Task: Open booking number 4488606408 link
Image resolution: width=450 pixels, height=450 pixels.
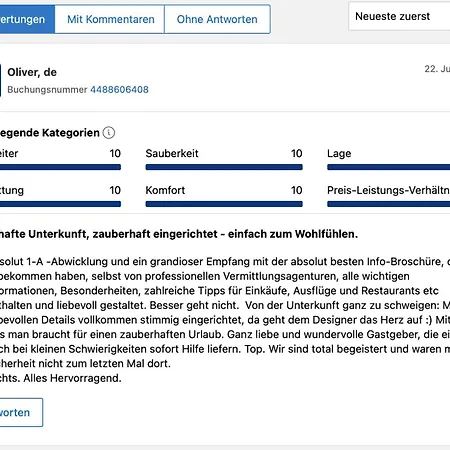Action: tap(119, 90)
